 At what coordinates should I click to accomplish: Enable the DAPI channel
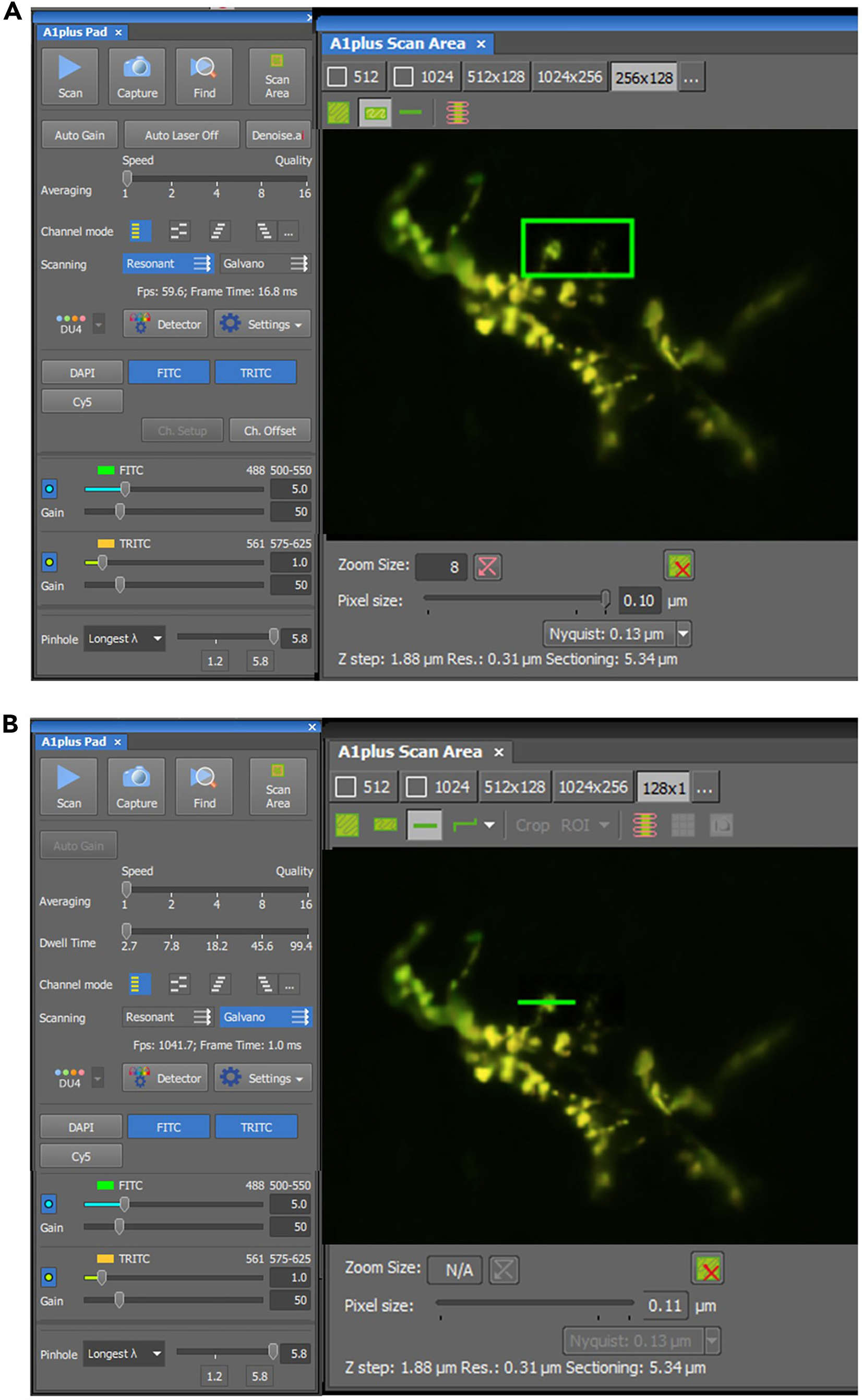81,372
